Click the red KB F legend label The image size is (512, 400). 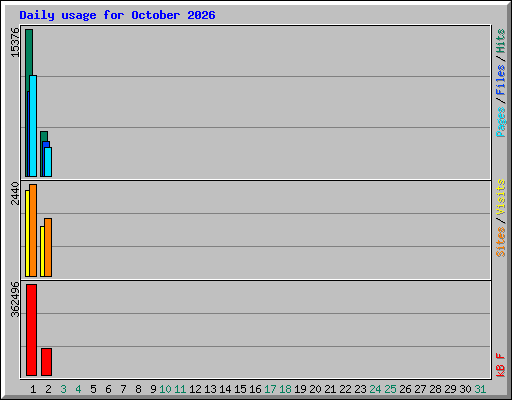[501, 365]
